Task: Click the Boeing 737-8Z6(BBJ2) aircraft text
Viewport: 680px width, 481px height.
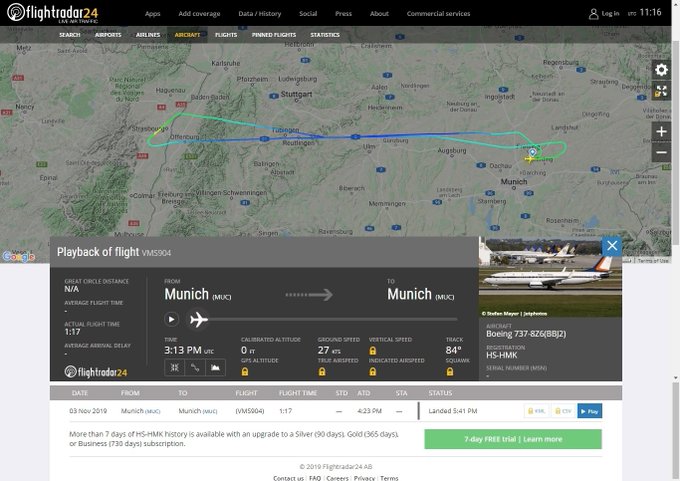Action: point(526,334)
